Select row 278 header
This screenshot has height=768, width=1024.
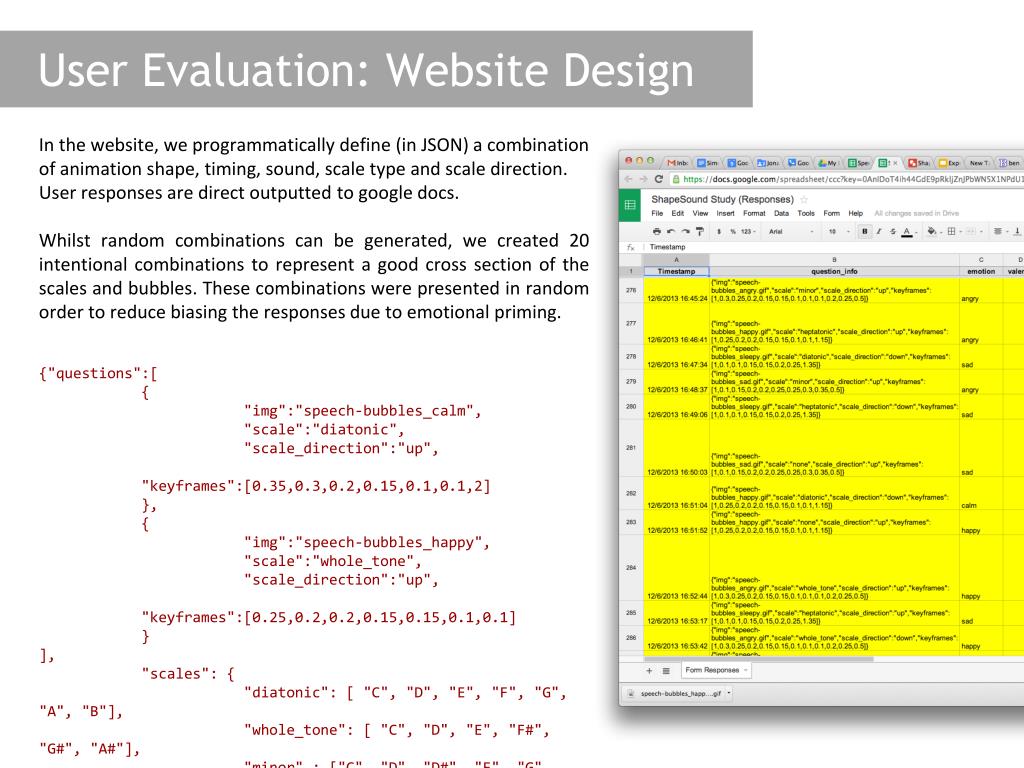click(631, 357)
